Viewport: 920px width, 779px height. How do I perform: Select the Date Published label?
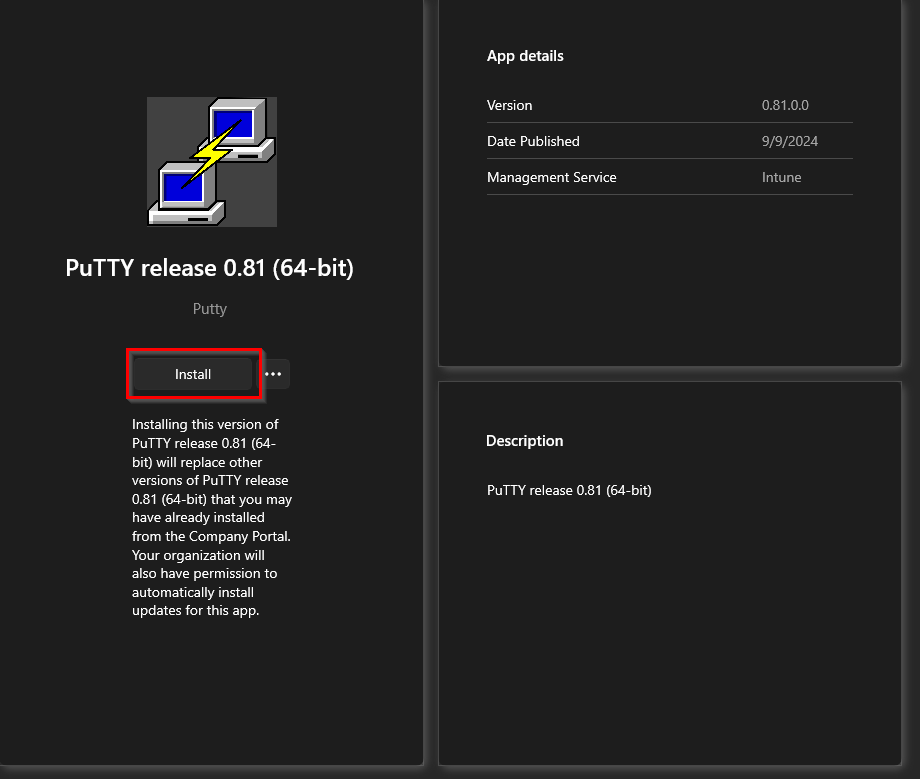point(533,141)
